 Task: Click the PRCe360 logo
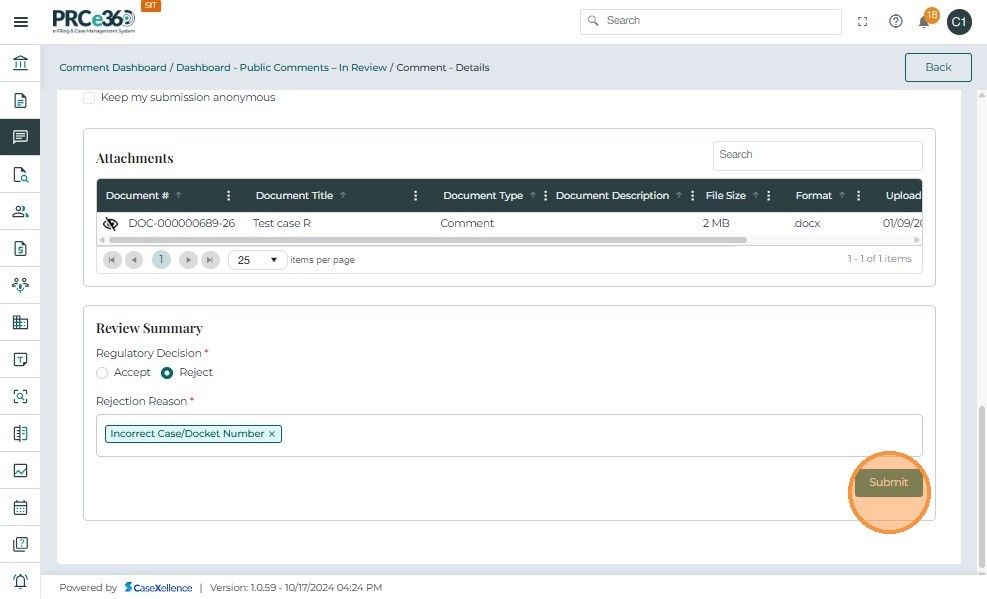pyautogui.click(x=94, y=21)
